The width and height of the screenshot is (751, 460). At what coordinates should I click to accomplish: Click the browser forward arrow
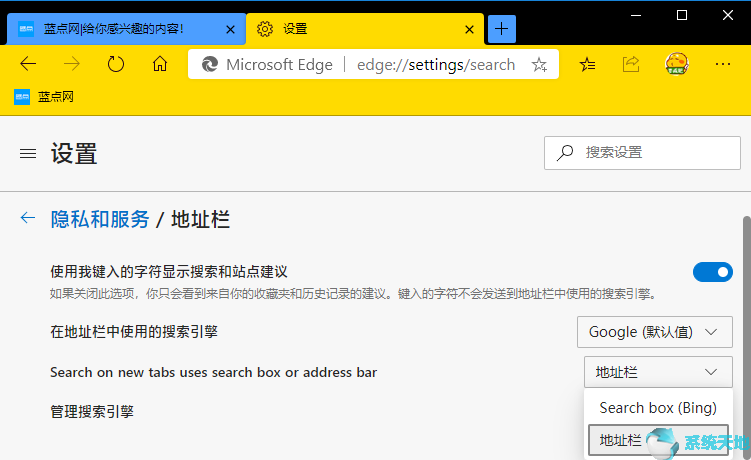(72, 64)
